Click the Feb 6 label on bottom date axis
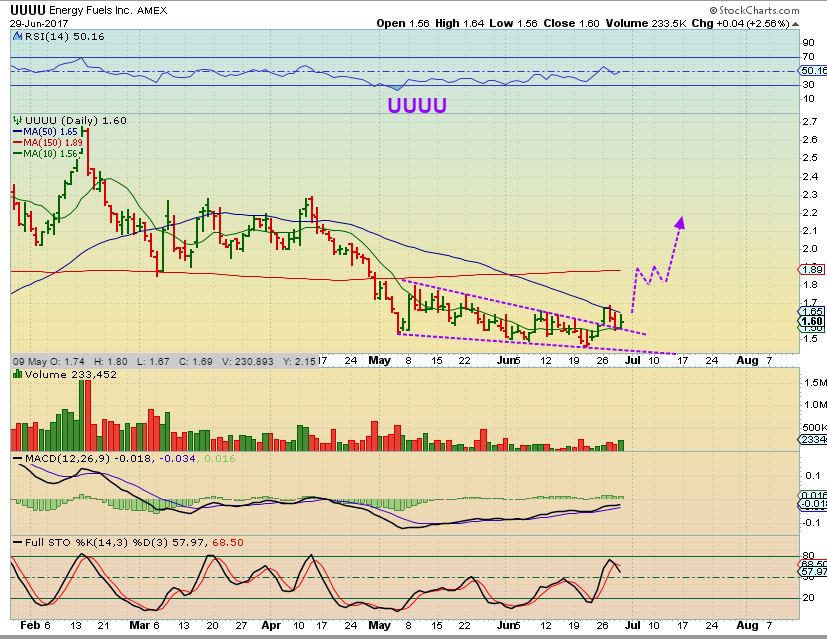The image size is (827, 639). point(35,625)
